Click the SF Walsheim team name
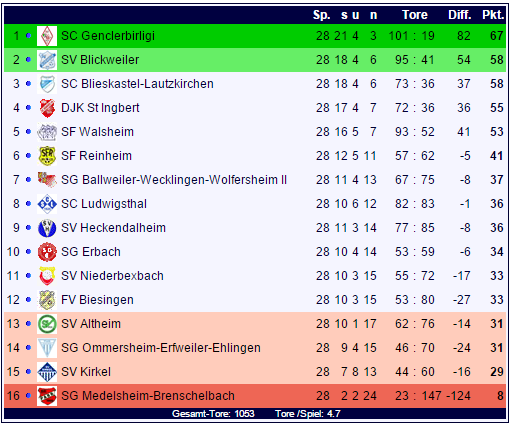Viewport: 515px width, 424px height. click(97, 132)
